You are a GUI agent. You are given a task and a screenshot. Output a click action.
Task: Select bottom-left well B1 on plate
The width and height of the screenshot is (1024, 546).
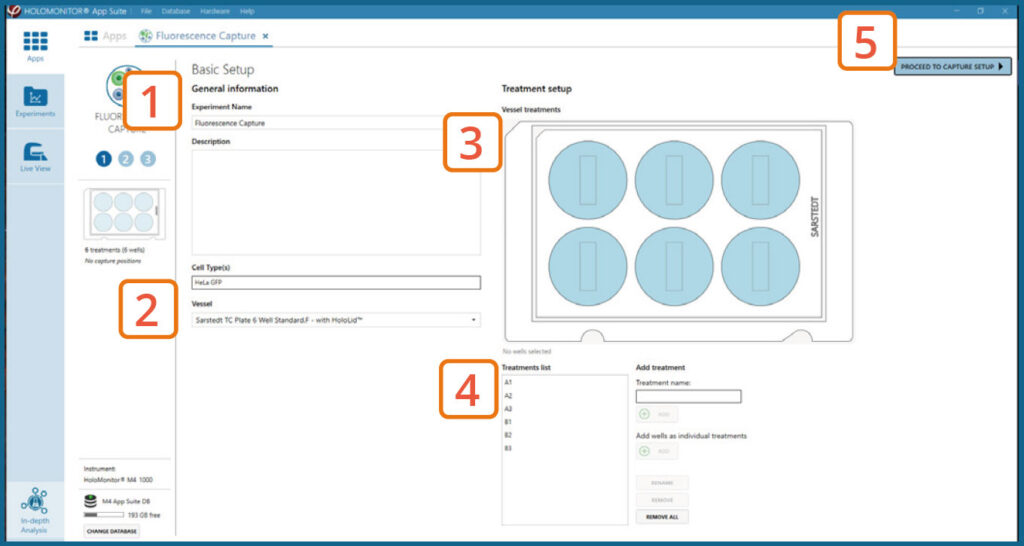pos(588,266)
